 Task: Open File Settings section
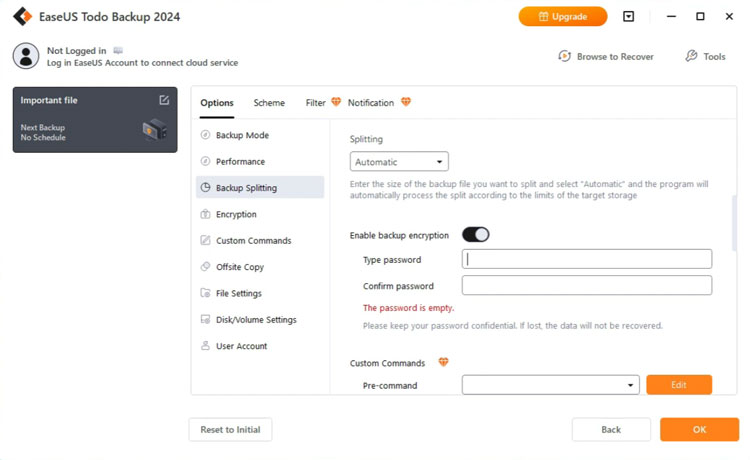260,293
